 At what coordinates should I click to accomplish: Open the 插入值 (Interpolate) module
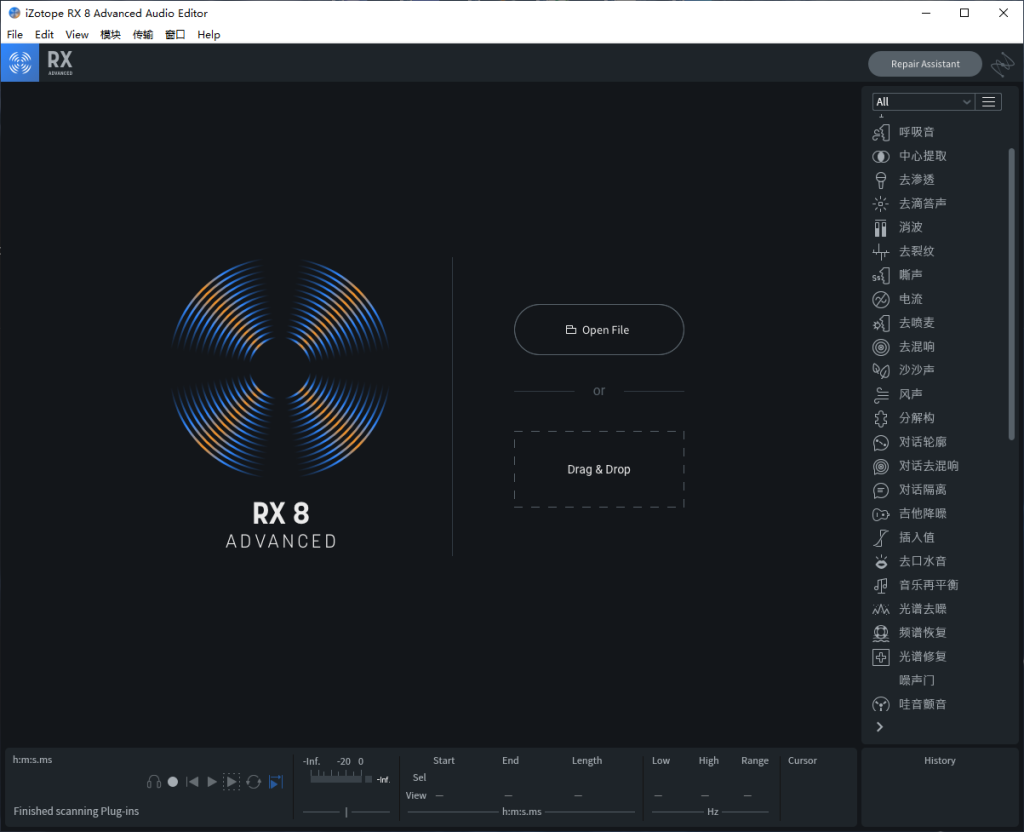click(904, 537)
